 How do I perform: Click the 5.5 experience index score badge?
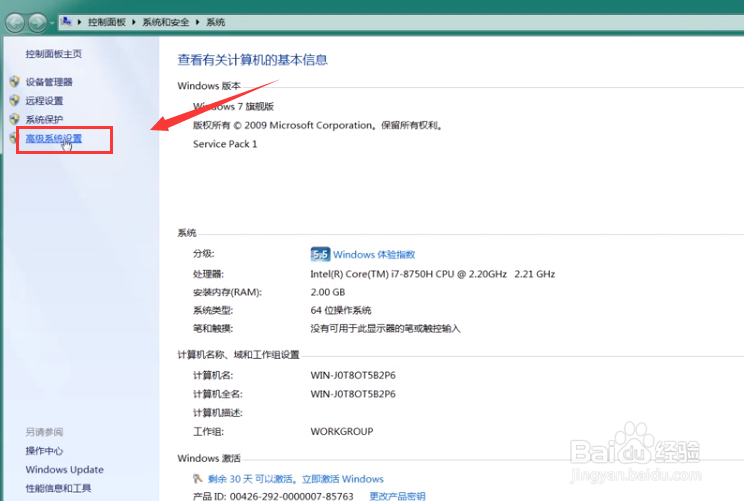tap(320, 254)
